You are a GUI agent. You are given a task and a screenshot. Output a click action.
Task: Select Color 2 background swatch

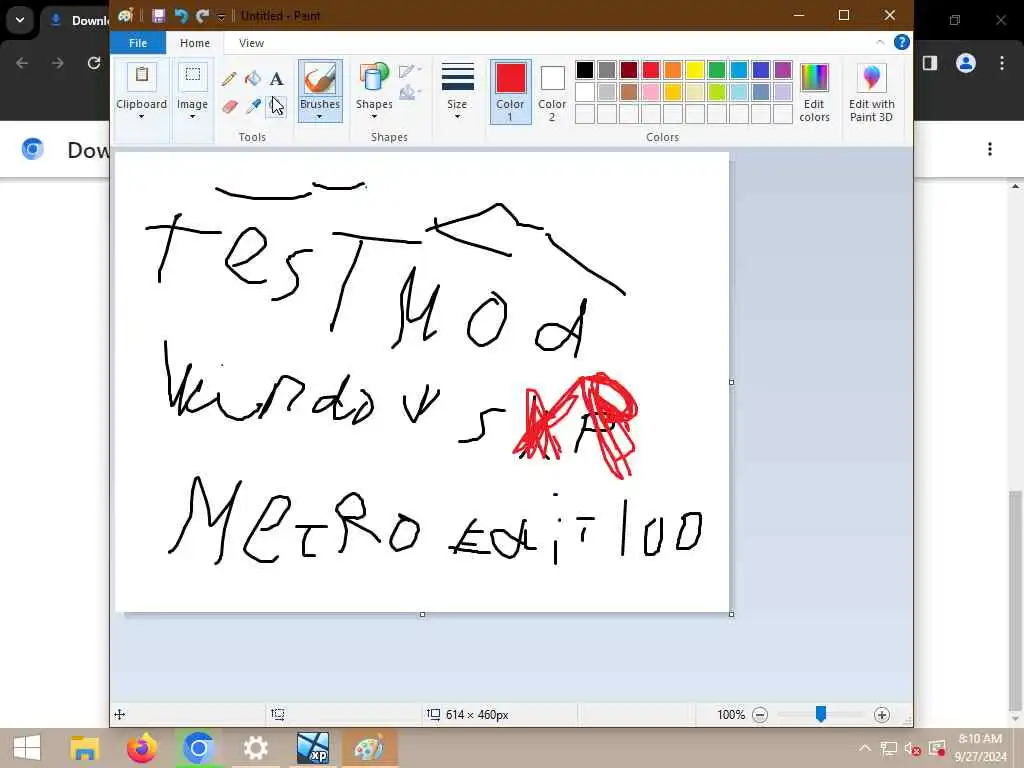(552, 91)
